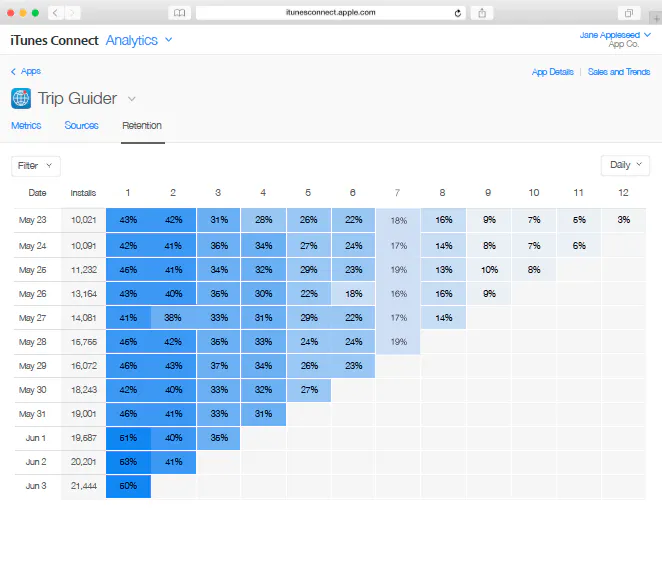Change the Daily interval dropdown
Viewport: 662px width, 569px height.
coord(625,166)
